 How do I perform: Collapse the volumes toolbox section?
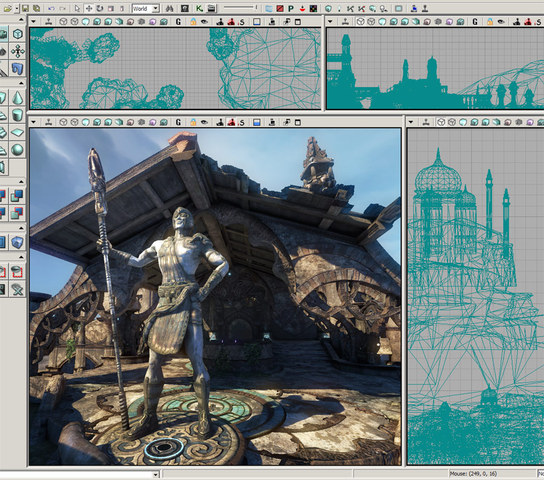pos(21,228)
